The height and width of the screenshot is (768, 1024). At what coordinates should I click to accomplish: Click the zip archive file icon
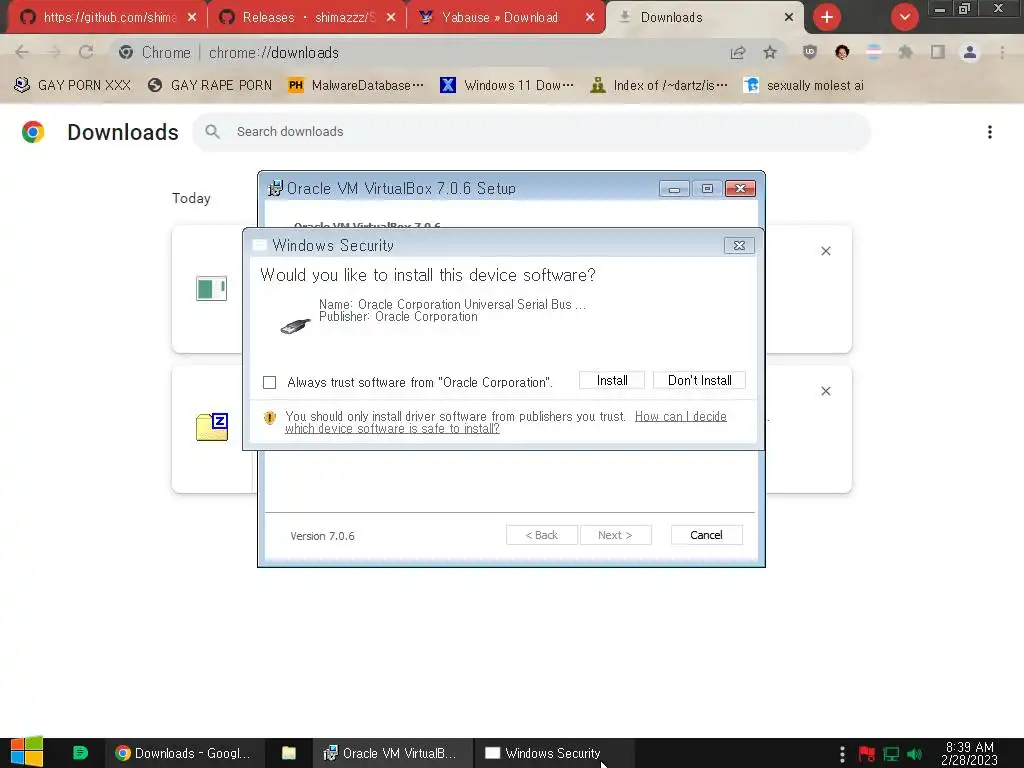(212, 427)
